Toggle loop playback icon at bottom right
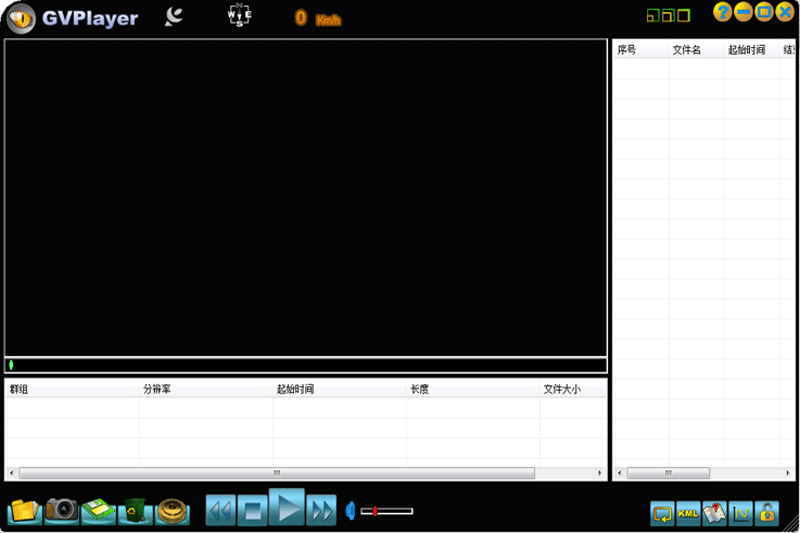 (x=662, y=514)
